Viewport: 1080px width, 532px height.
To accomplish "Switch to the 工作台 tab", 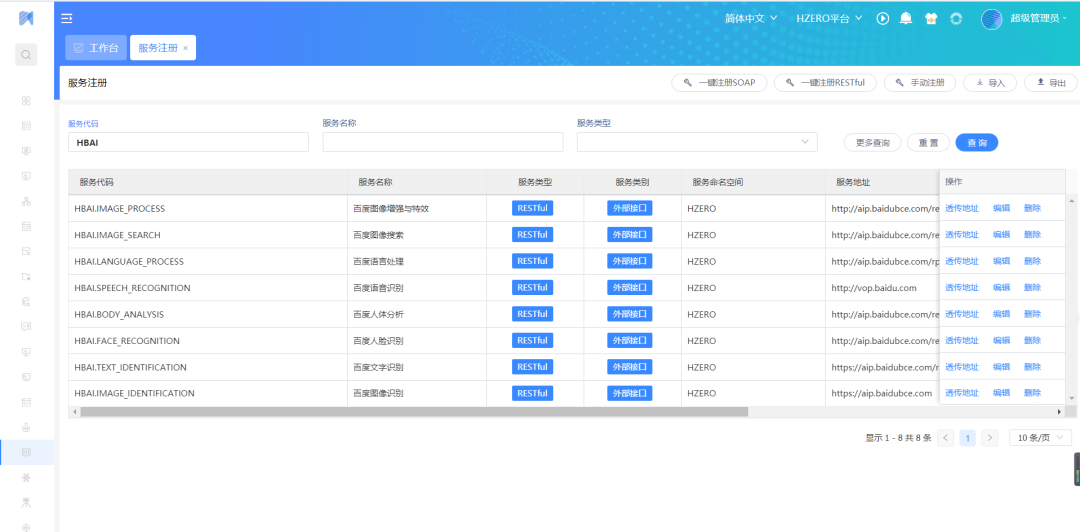I will [x=96, y=48].
